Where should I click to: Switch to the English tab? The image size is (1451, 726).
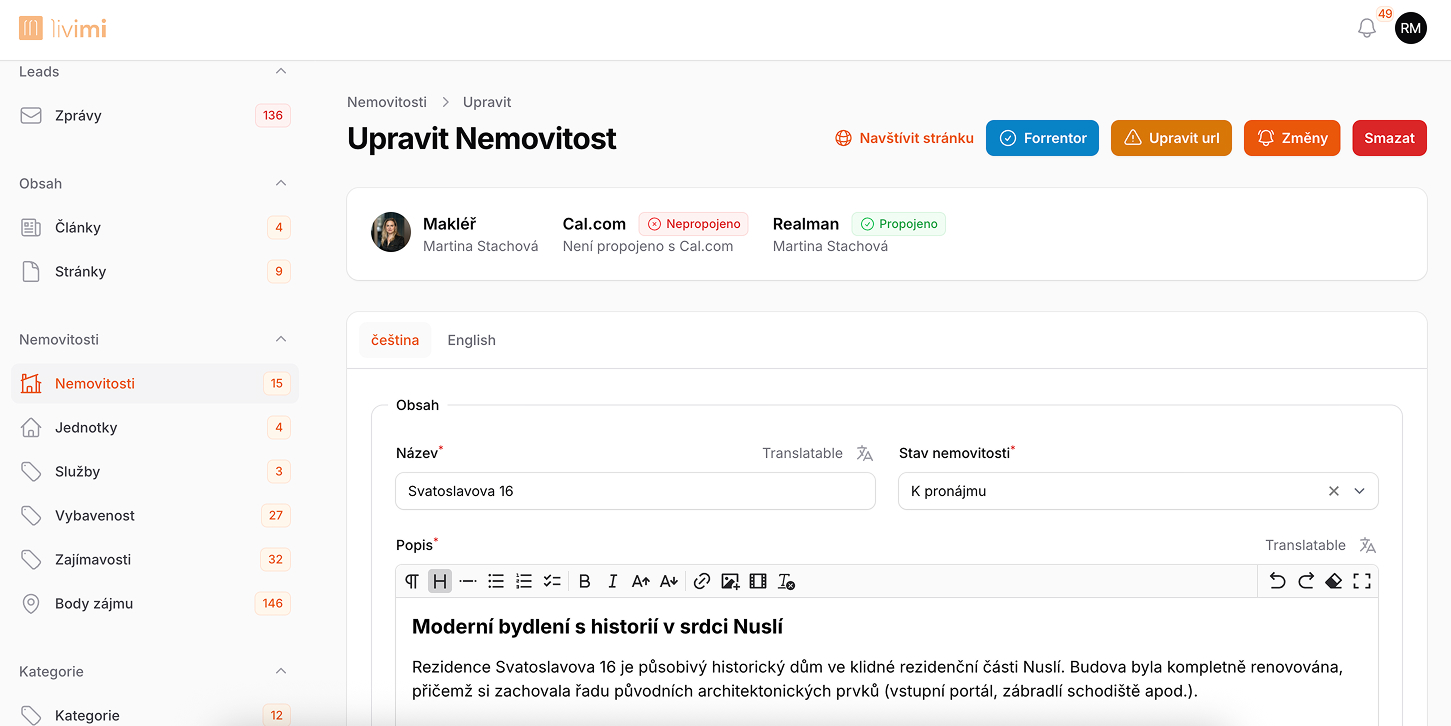471,340
